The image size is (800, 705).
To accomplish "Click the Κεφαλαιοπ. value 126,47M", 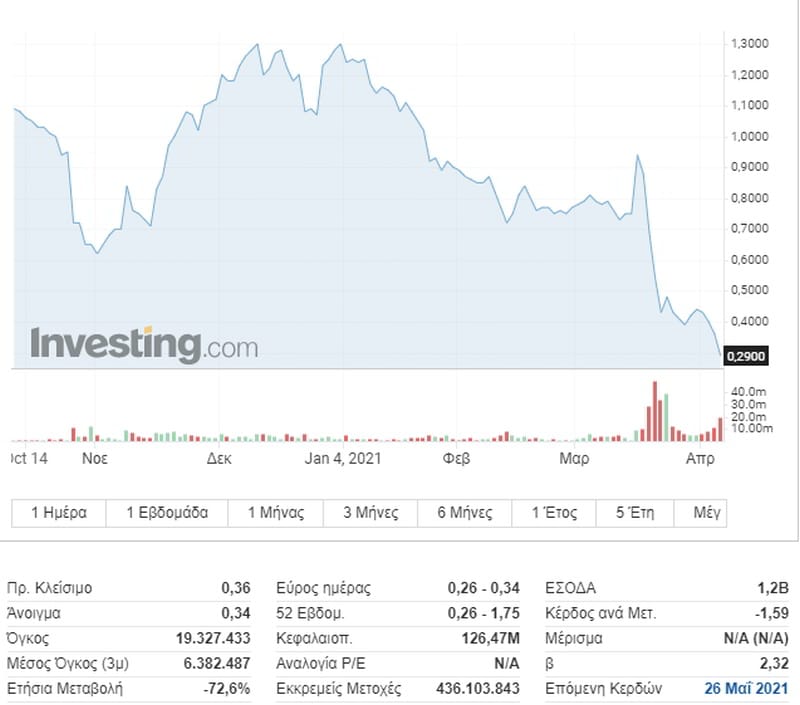I will (x=491, y=637).
